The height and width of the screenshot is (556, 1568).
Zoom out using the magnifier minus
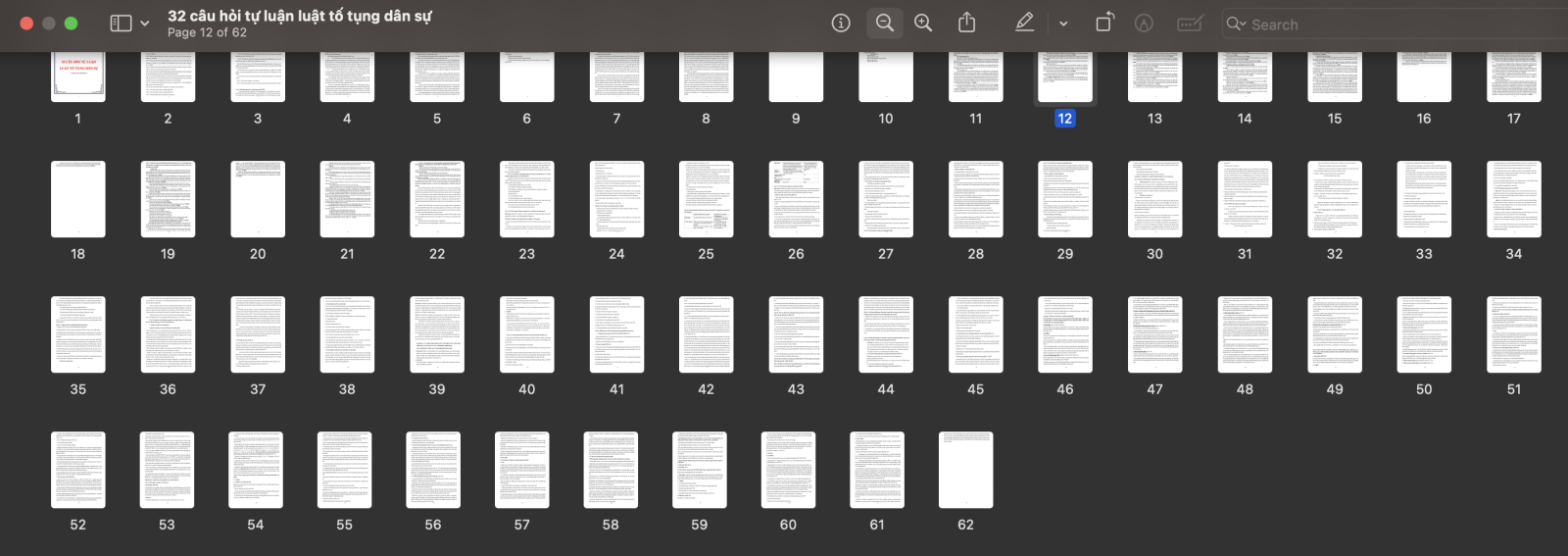tap(884, 24)
